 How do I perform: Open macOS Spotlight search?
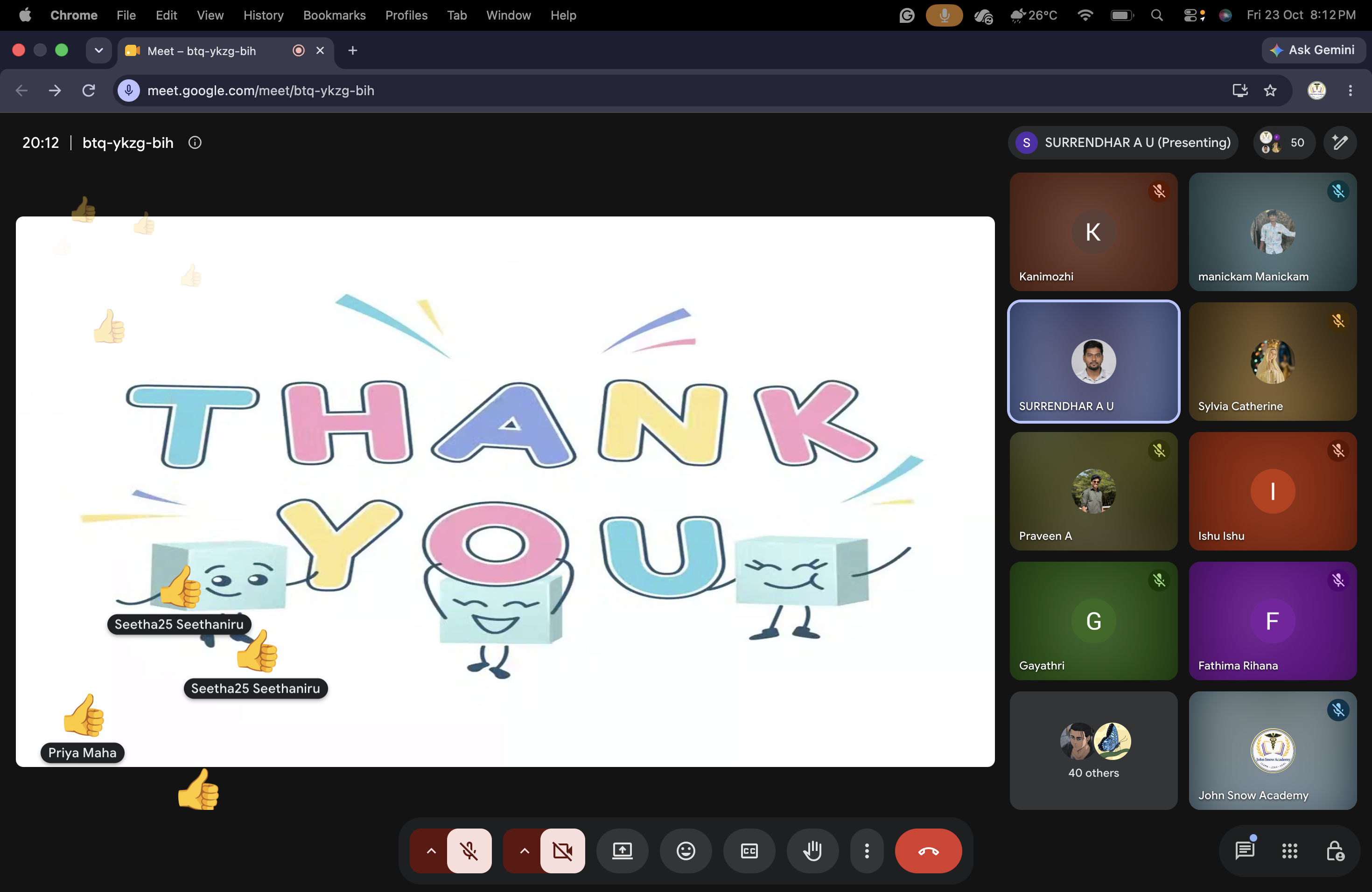(1156, 15)
